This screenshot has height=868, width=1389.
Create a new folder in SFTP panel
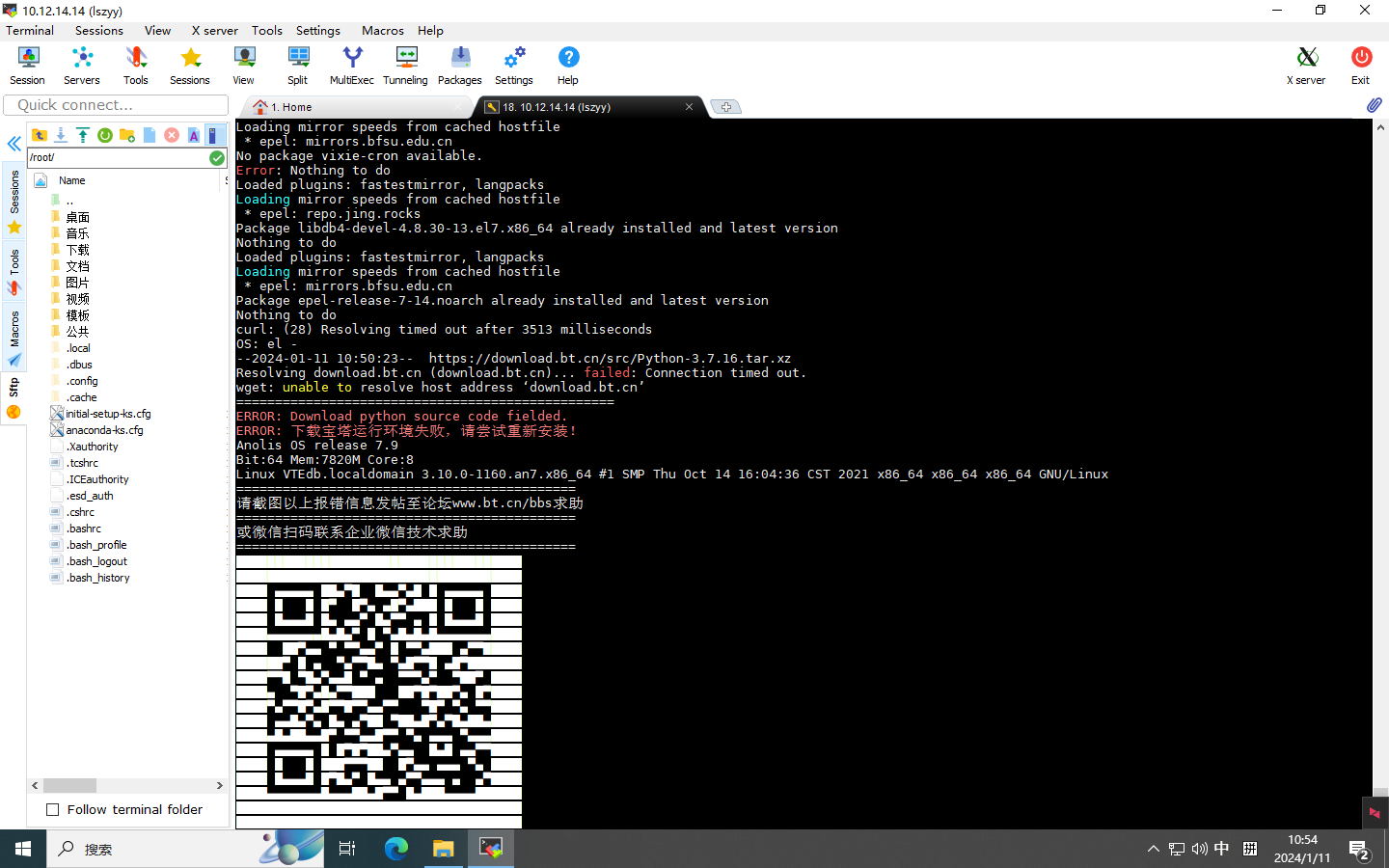point(127,135)
